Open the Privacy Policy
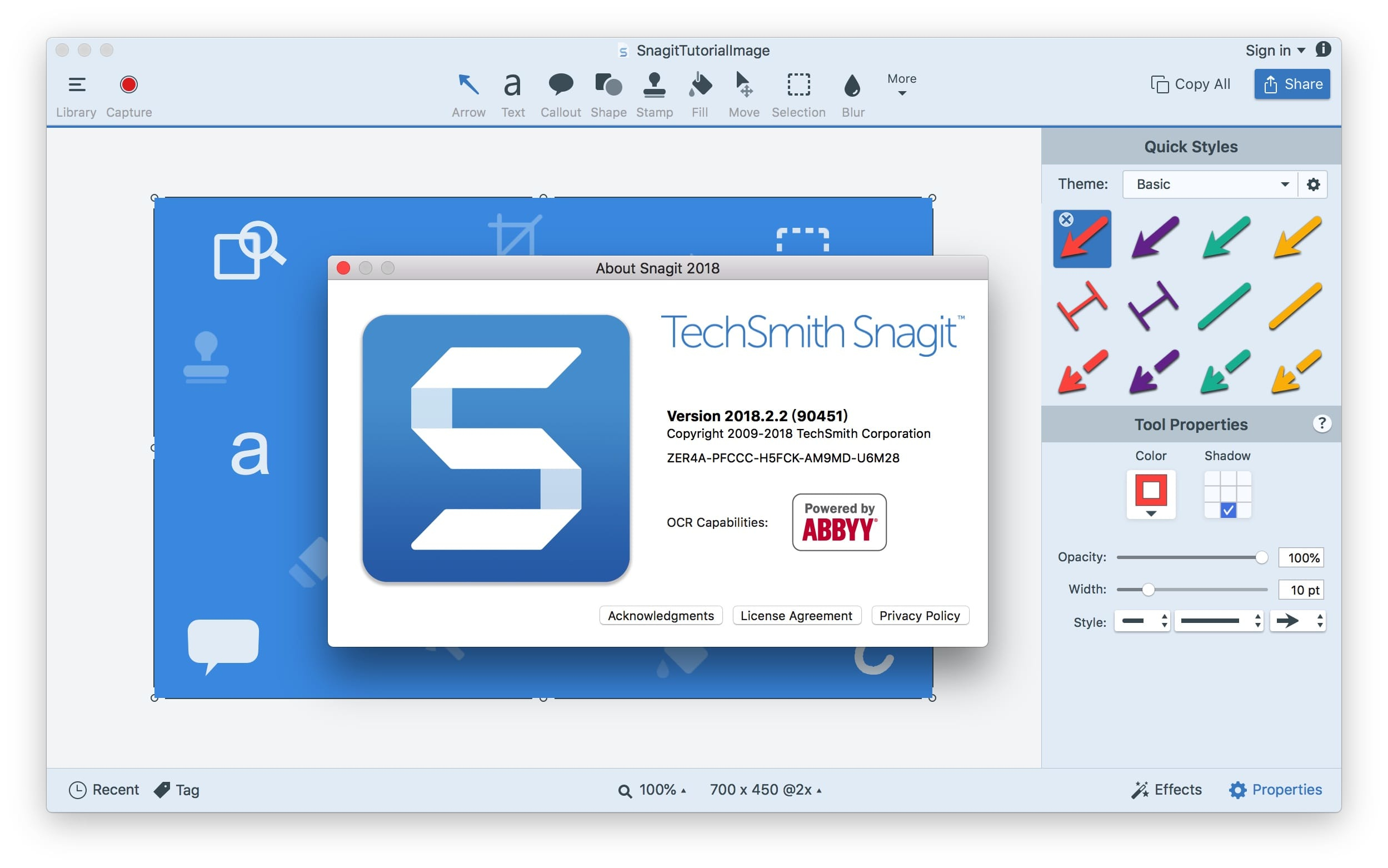This screenshot has height=868, width=1388. [920, 615]
